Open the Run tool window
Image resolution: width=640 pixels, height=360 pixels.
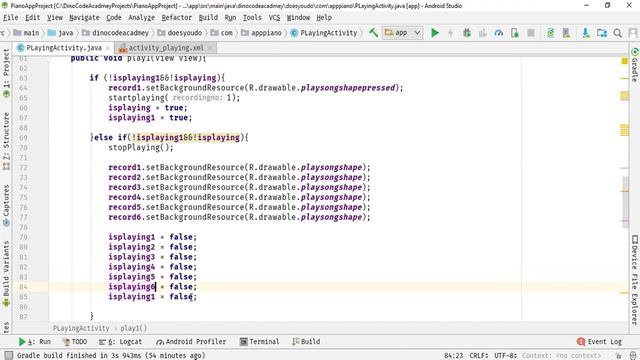click(x=35, y=342)
